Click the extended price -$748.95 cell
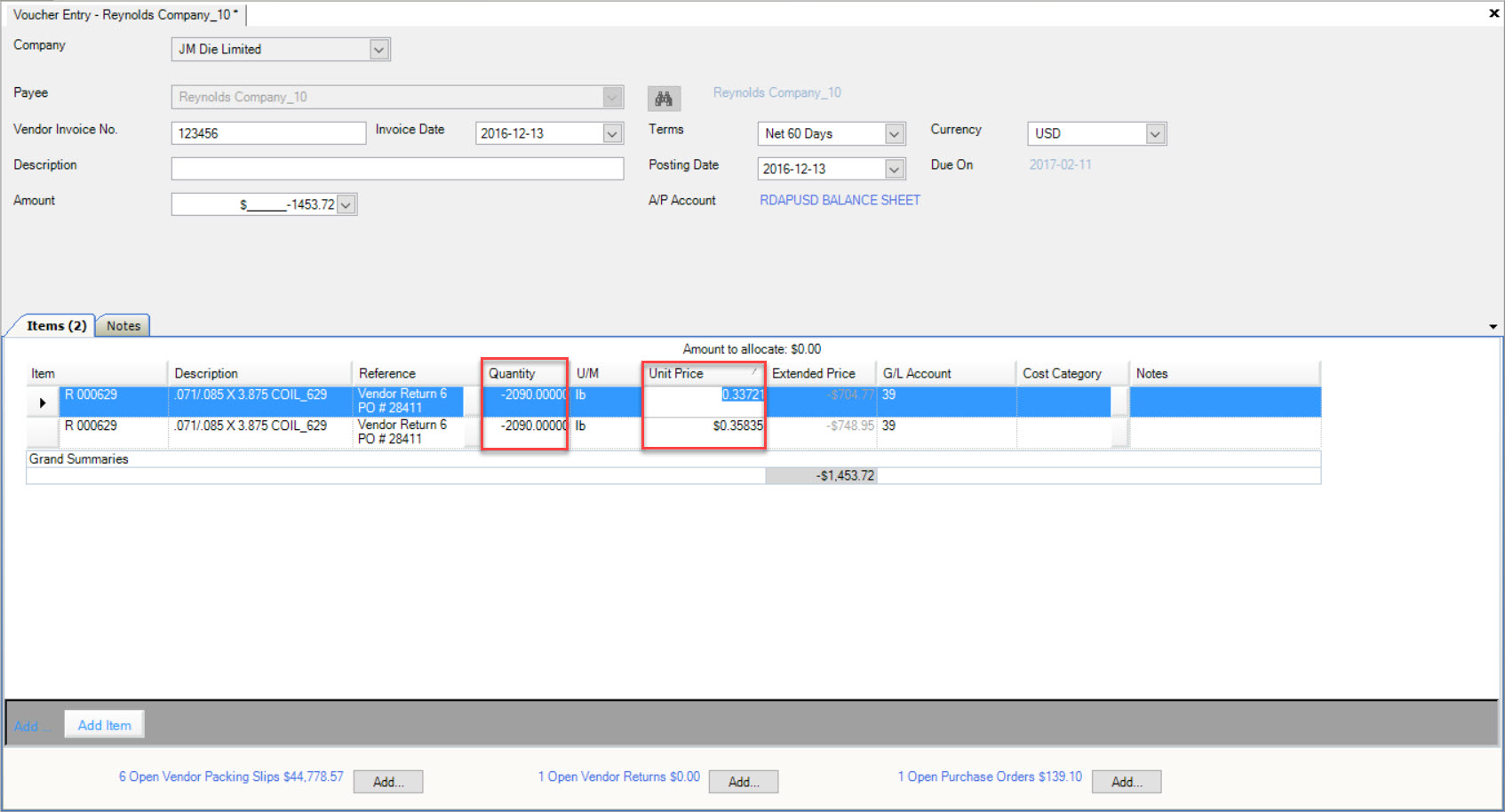This screenshot has width=1505, height=812. click(821, 432)
